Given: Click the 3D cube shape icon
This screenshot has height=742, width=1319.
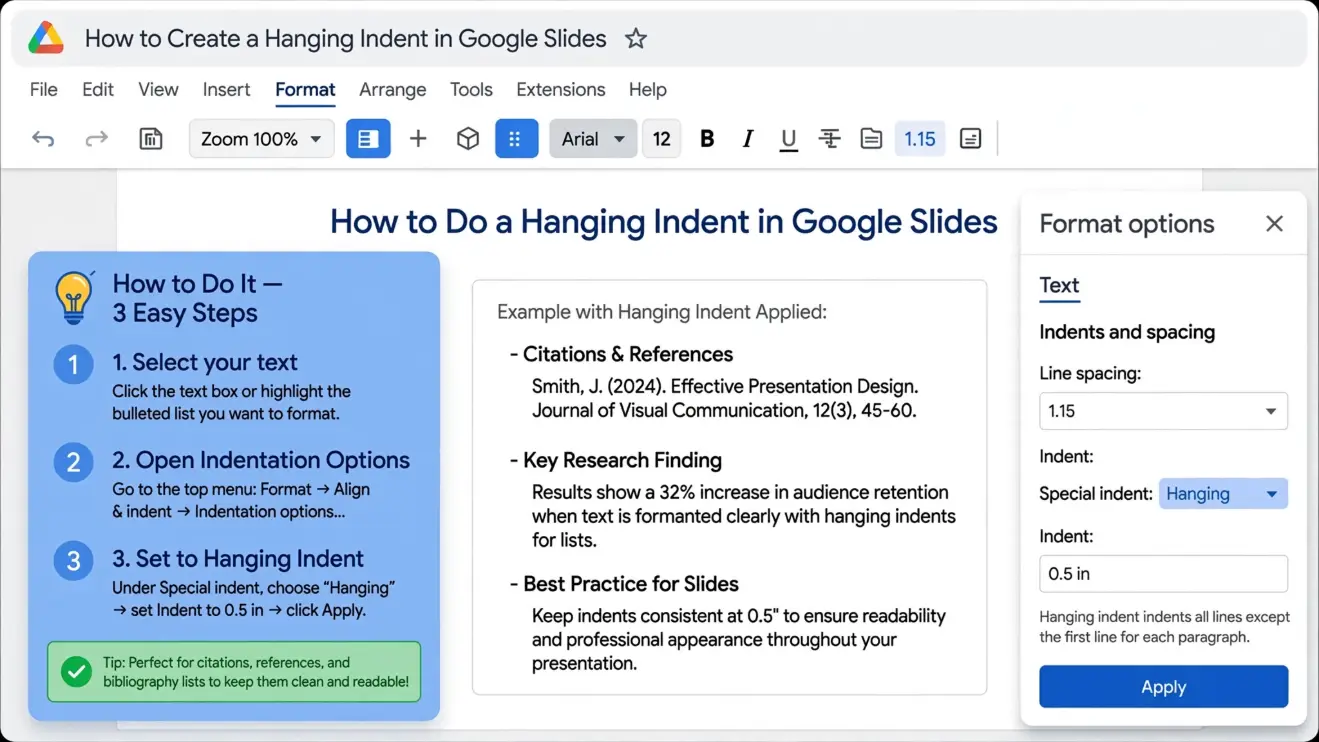Looking at the screenshot, I should (467, 139).
